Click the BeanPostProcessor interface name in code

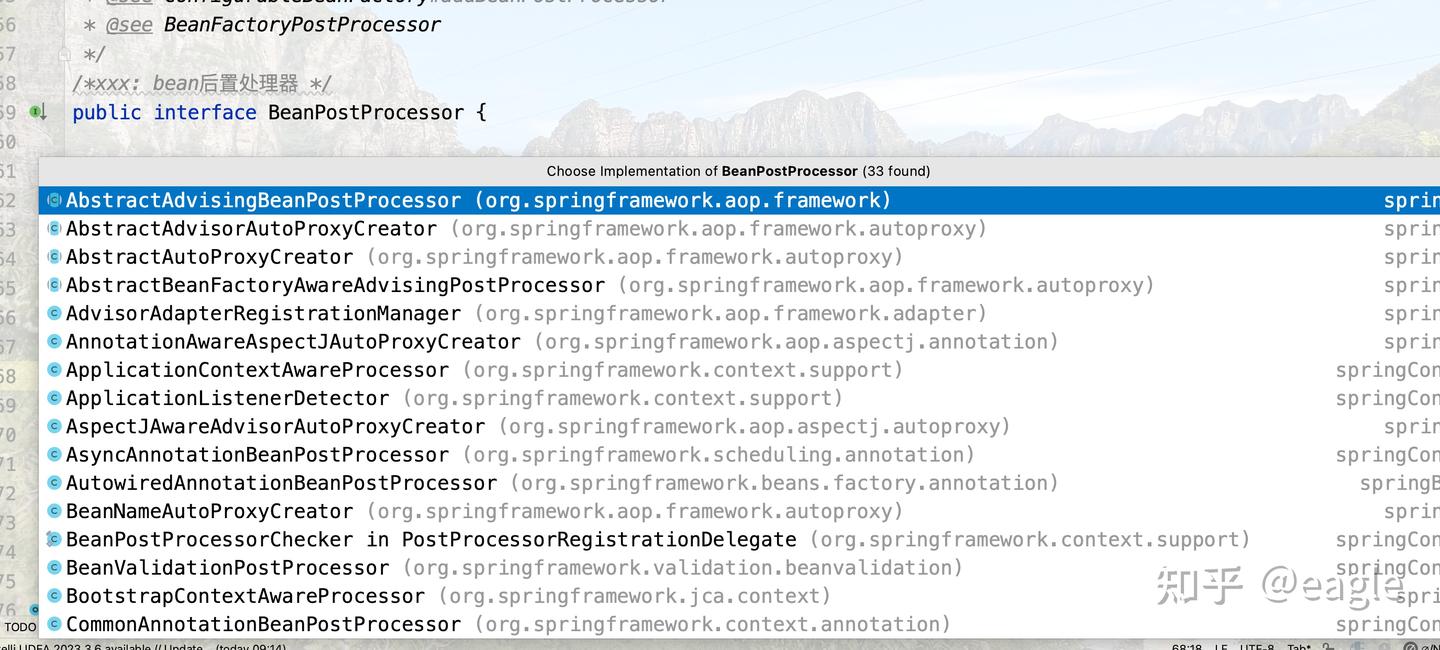[366, 112]
